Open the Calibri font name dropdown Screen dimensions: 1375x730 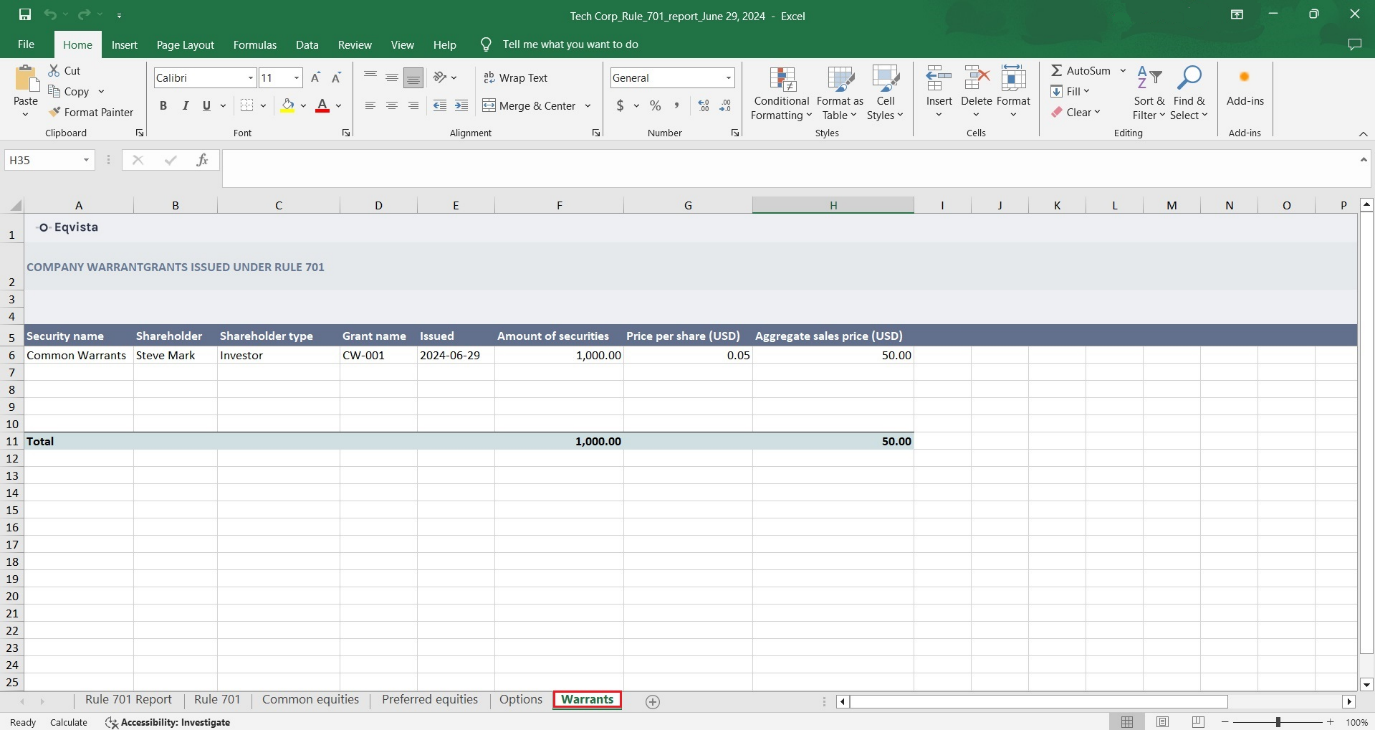pos(250,78)
